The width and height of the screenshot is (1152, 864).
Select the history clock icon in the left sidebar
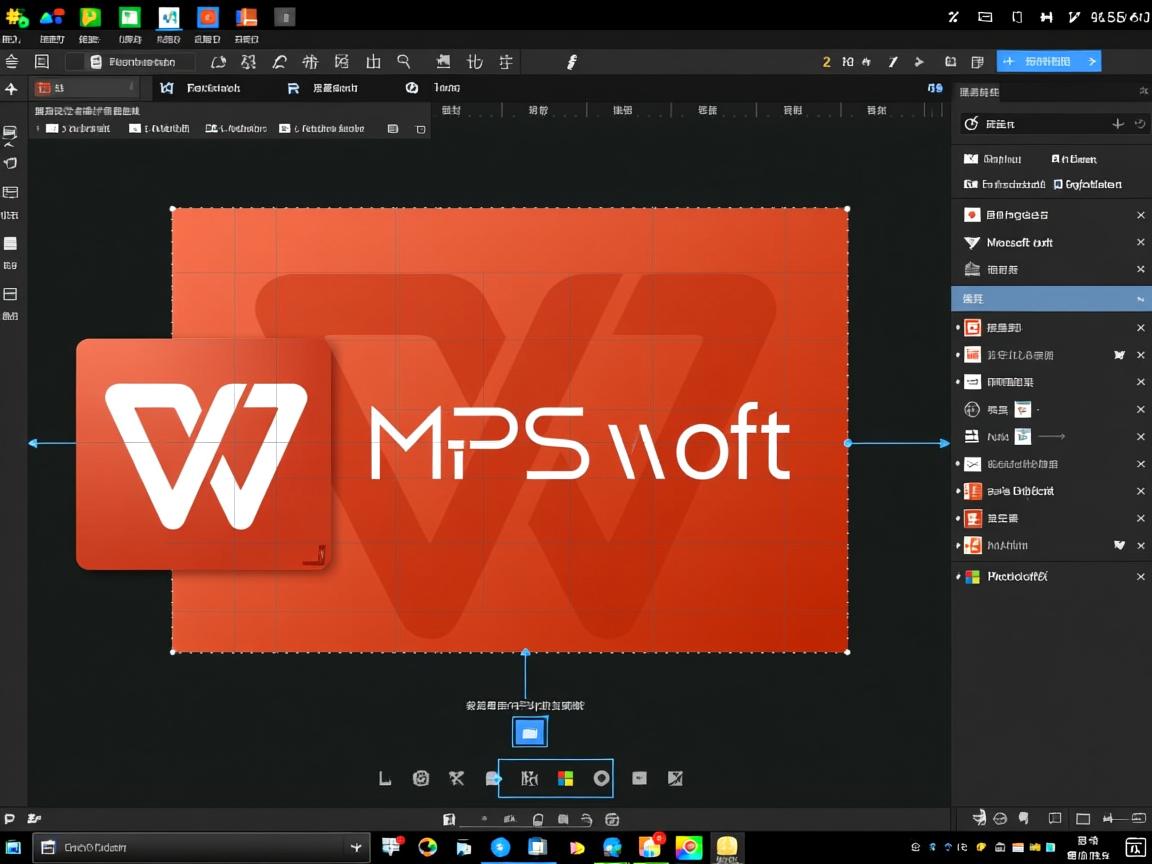click(12, 162)
